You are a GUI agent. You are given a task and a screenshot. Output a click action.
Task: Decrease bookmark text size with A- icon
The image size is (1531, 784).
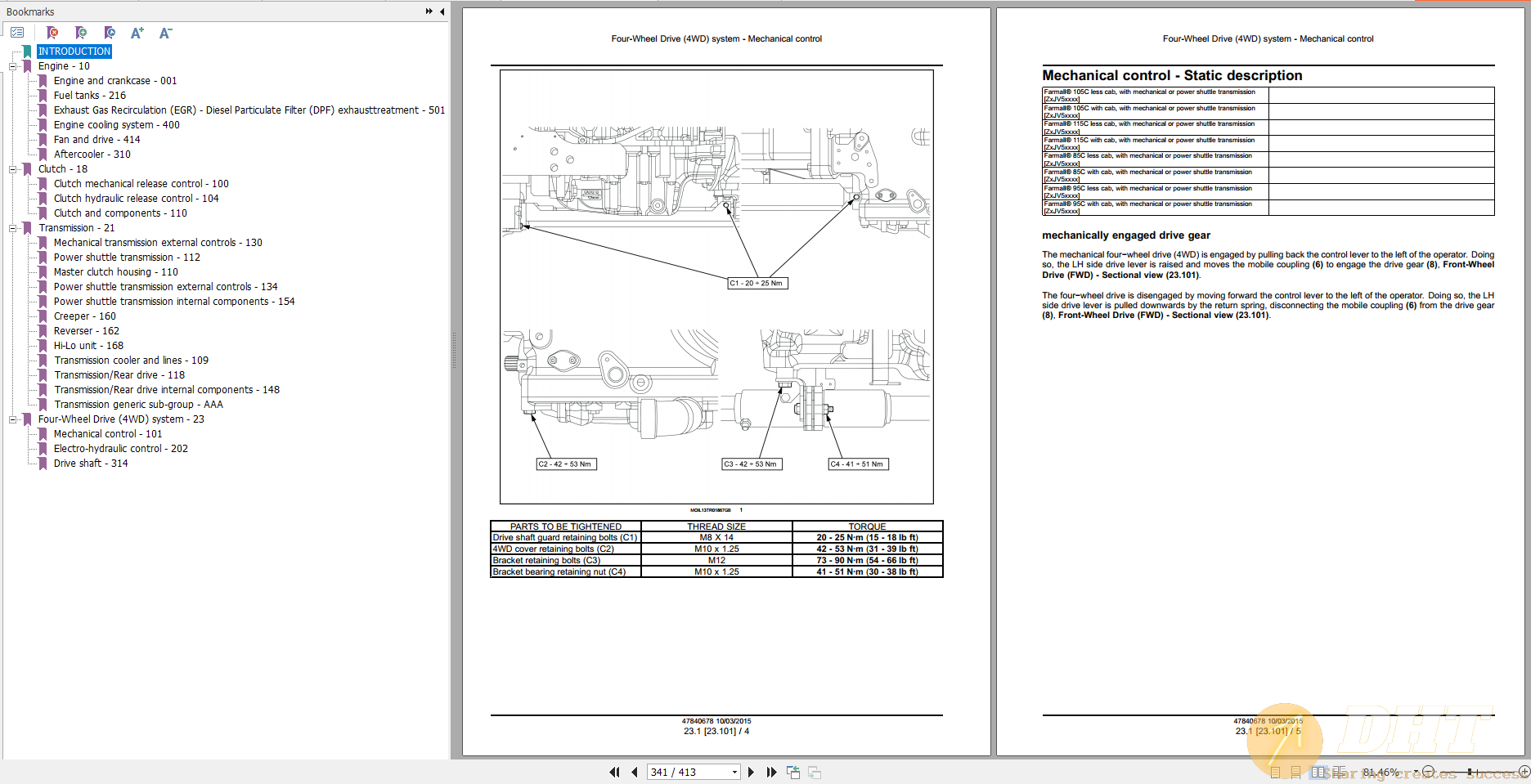coord(165,33)
